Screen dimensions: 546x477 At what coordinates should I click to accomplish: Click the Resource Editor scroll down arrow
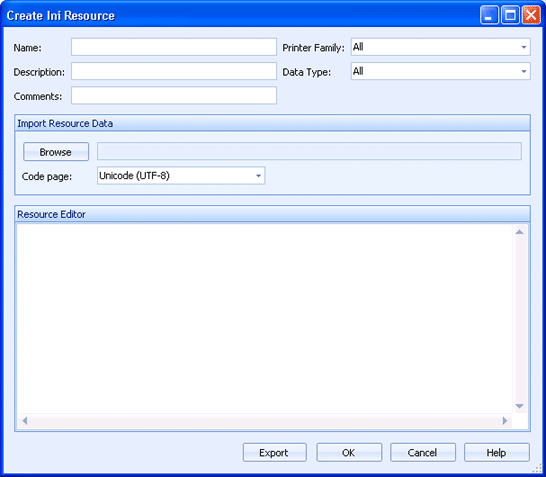520,406
